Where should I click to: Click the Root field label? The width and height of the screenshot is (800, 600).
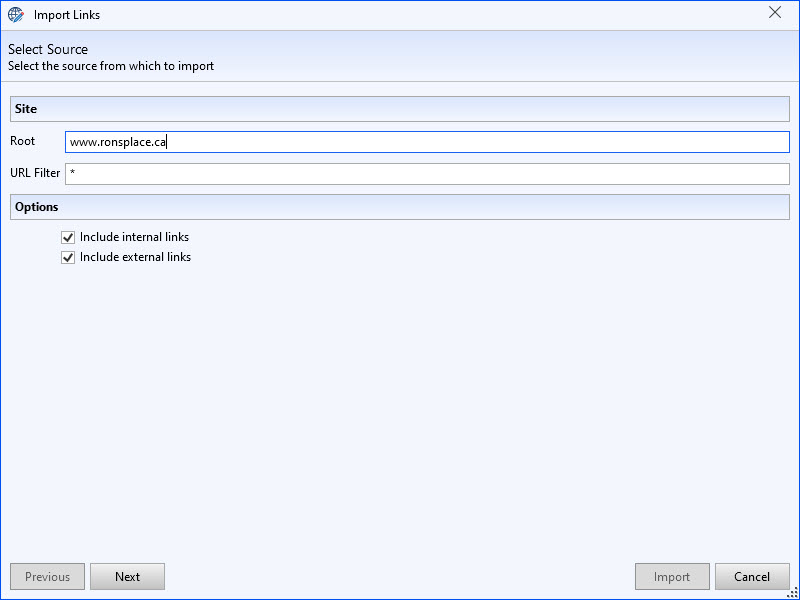click(23, 141)
